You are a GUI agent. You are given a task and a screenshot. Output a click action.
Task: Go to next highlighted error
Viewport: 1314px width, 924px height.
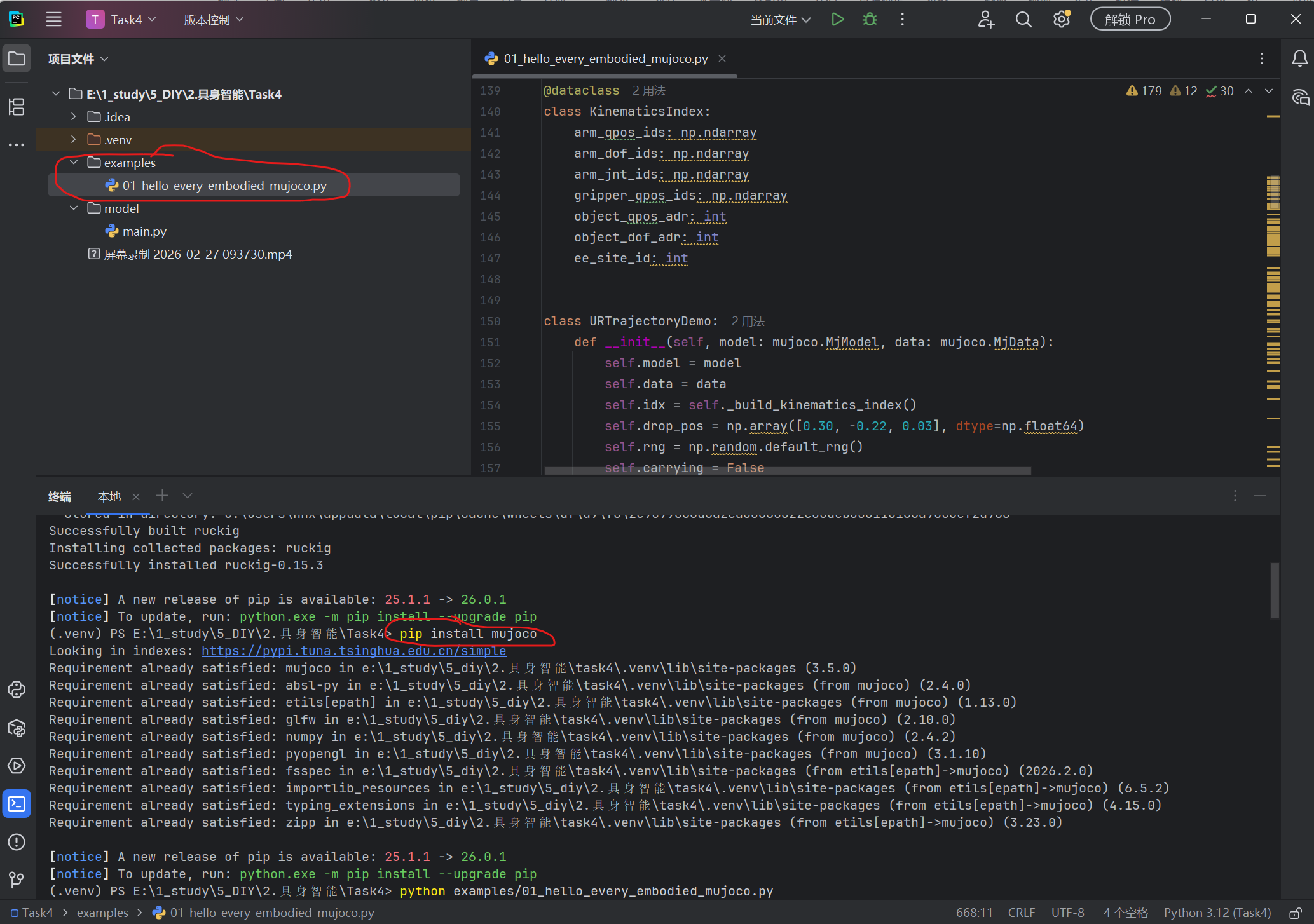coord(1269,91)
